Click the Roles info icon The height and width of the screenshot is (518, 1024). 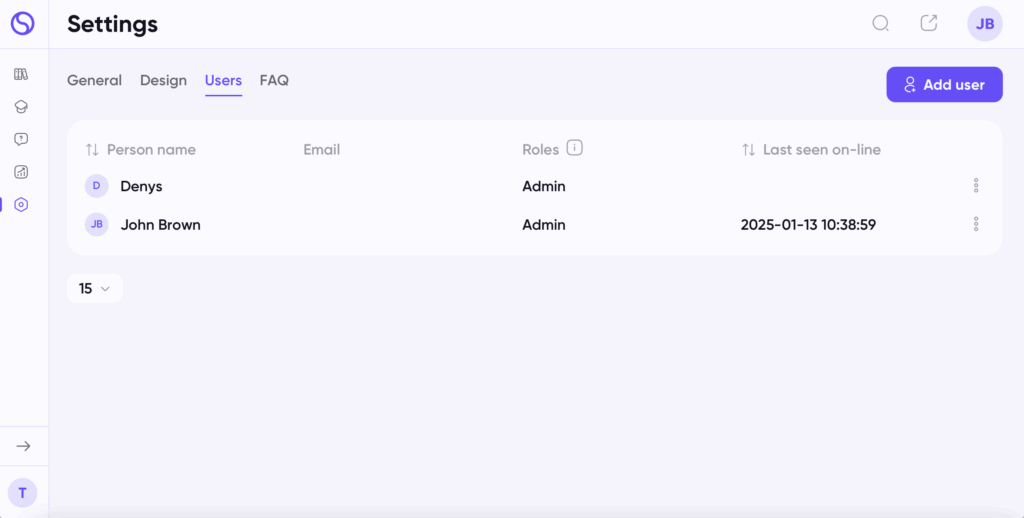(574, 148)
